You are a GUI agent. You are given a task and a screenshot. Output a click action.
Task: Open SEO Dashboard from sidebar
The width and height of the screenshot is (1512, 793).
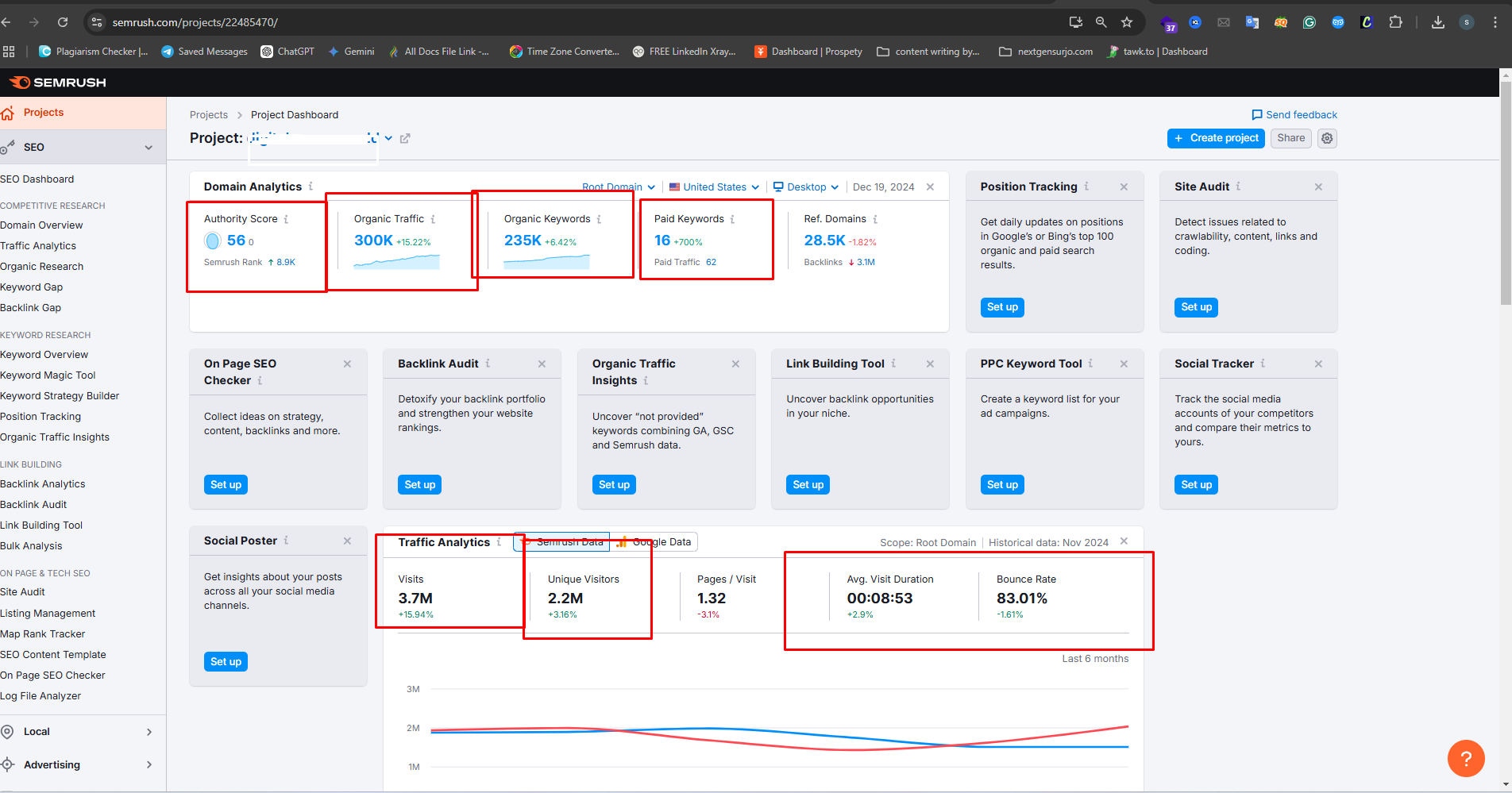tap(37, 179)
